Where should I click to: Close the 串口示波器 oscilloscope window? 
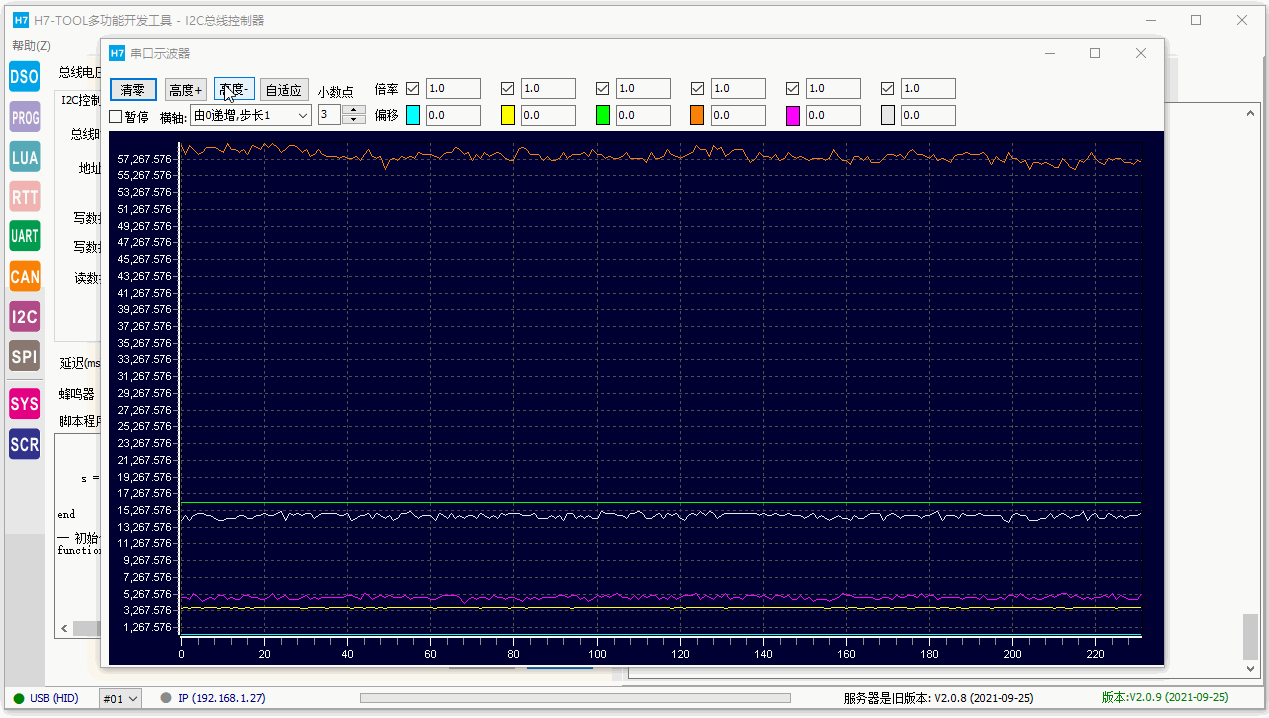pos(1141,53)
